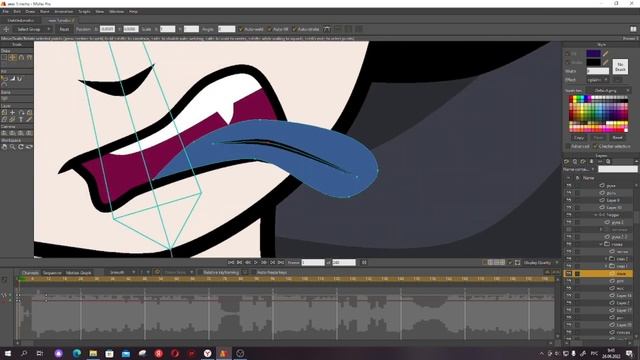Select the Roll Camera tool
This screenshot has width=640, height=360.
21,133
